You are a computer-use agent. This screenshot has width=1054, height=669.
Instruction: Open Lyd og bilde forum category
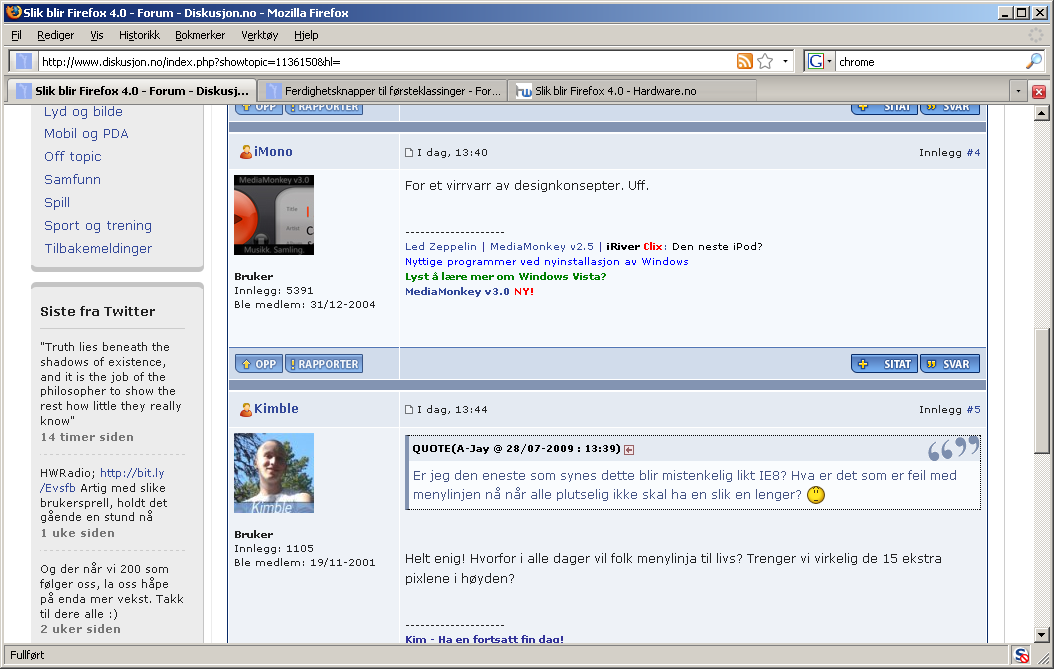(x=83, y=112)
